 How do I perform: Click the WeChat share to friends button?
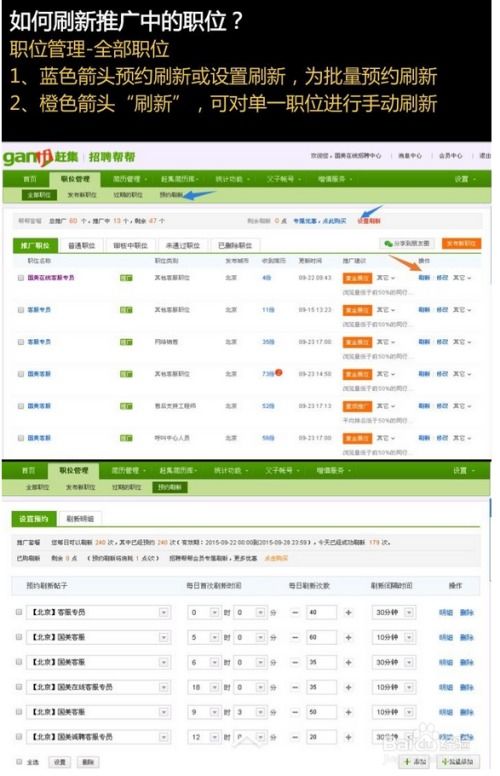coord(407,243)
